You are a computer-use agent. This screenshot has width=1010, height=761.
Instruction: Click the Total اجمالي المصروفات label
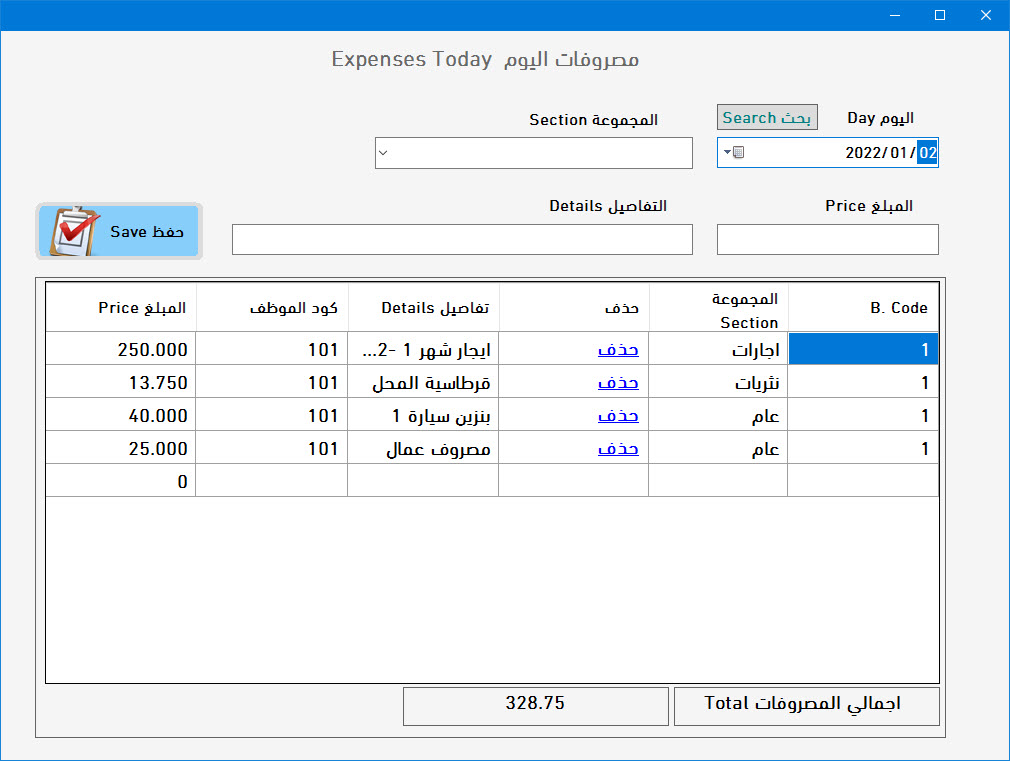[x=806, y=706]
